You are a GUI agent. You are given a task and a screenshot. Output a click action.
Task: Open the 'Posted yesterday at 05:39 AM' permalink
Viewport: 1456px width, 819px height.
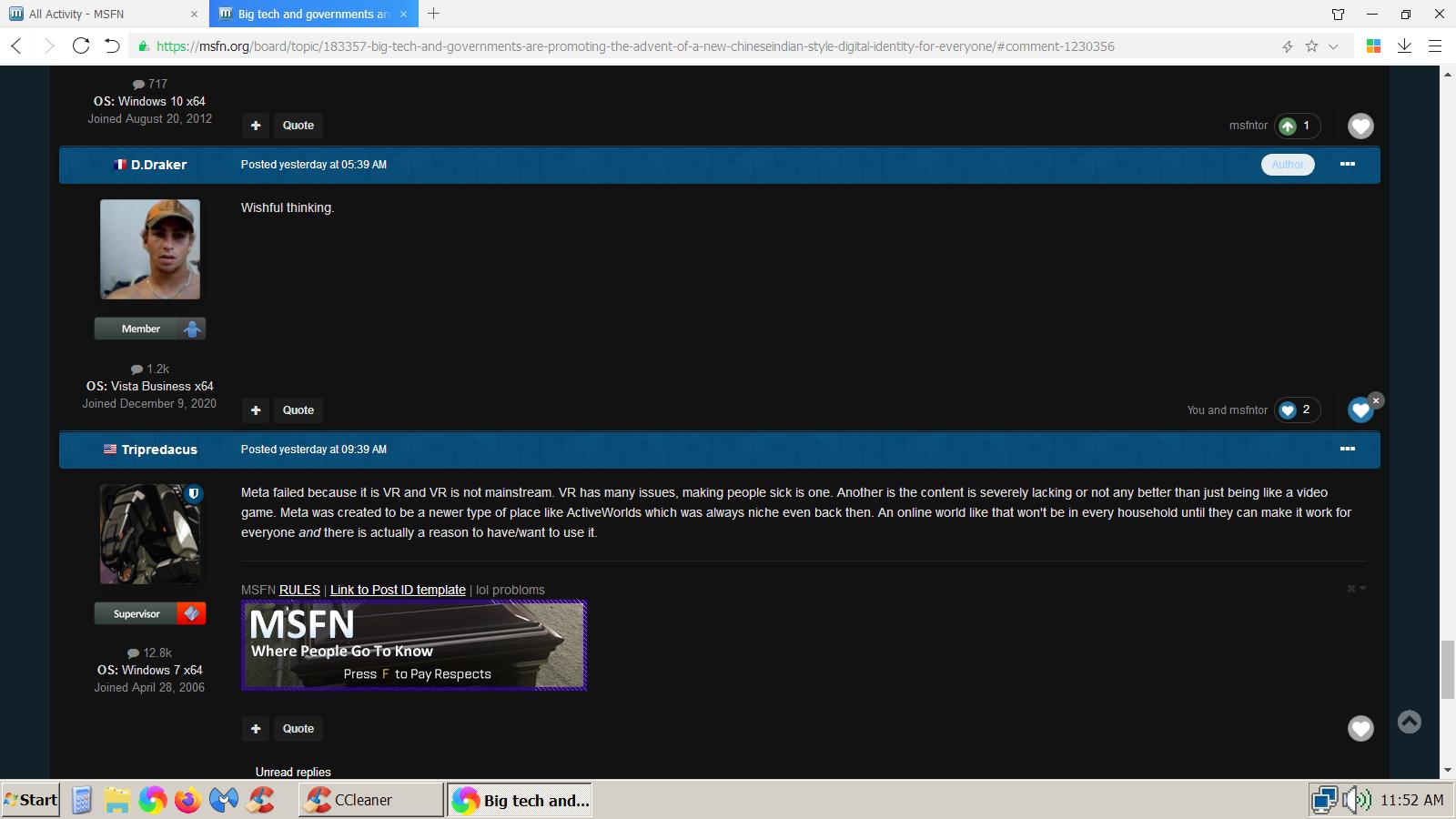[314, 165]
